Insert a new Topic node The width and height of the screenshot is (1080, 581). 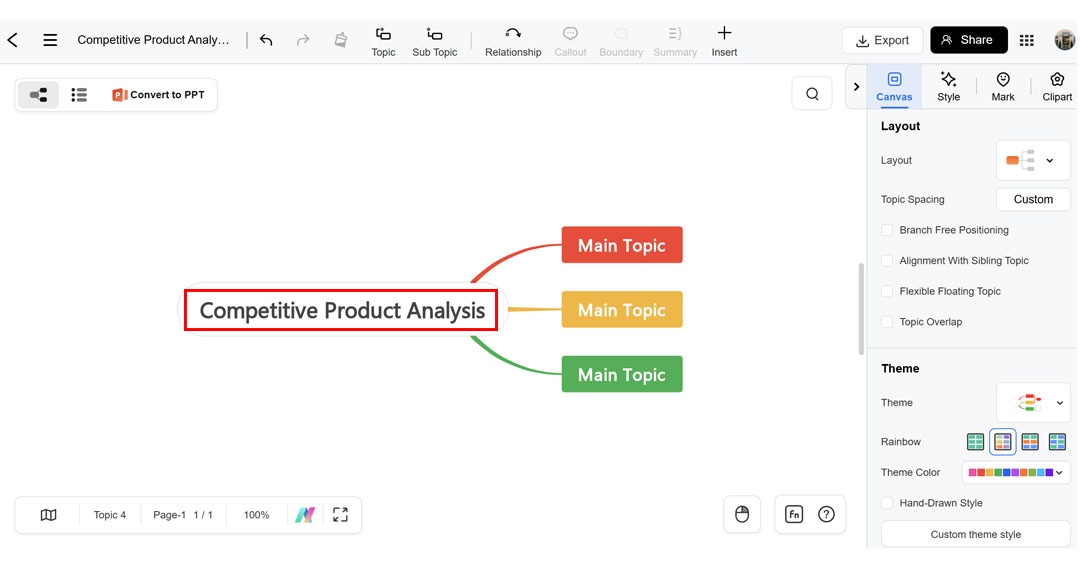click(383, 40)
